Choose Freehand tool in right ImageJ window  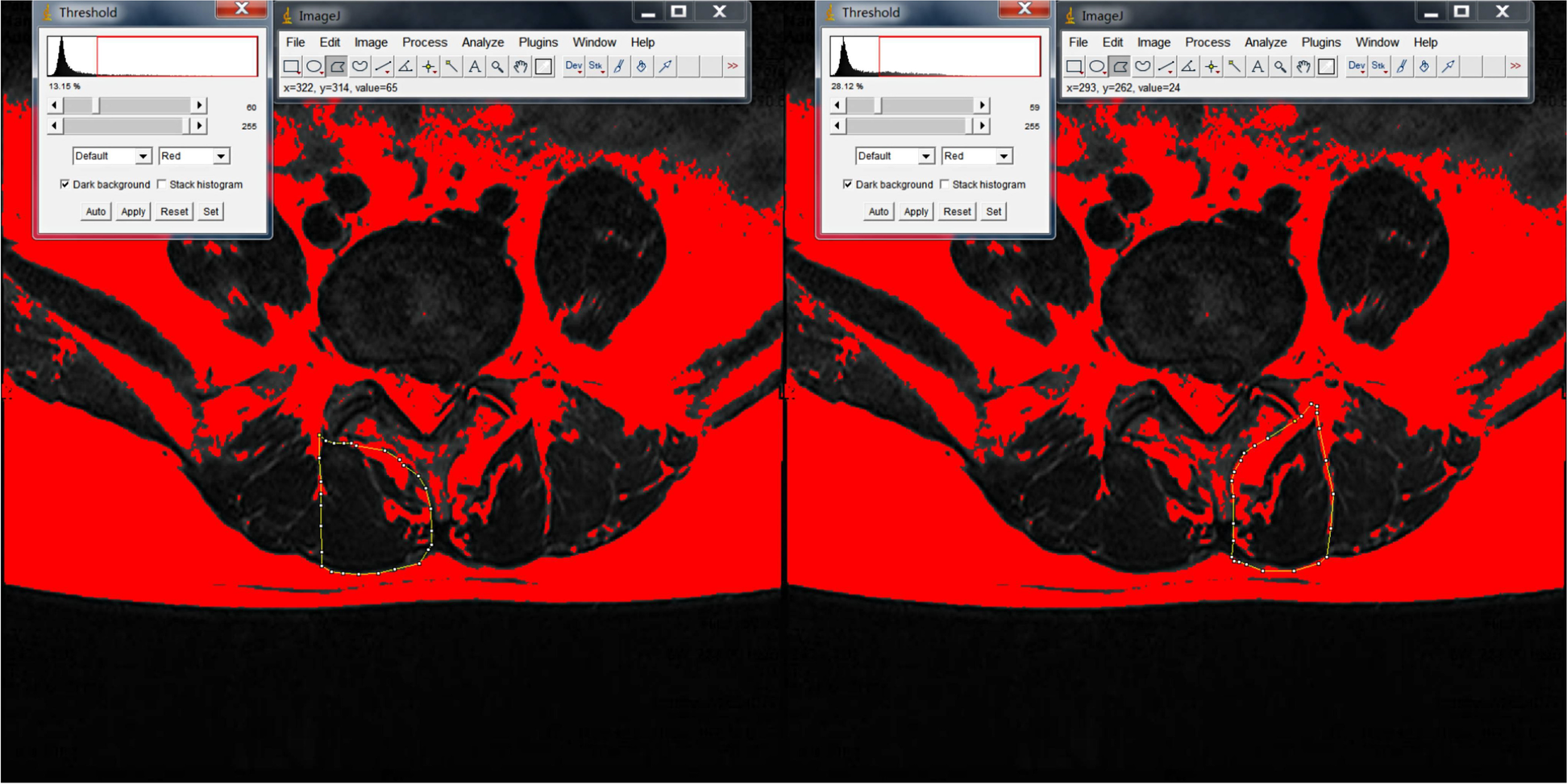click(x=1143, y=67)
